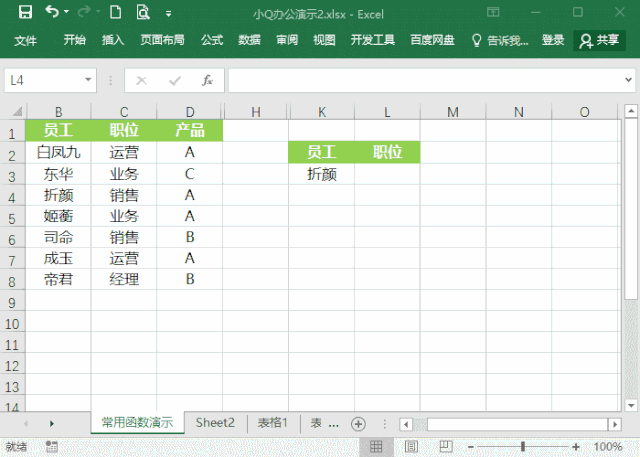Open Print Preview icon

pyautogui.click(x=143, y=13)
